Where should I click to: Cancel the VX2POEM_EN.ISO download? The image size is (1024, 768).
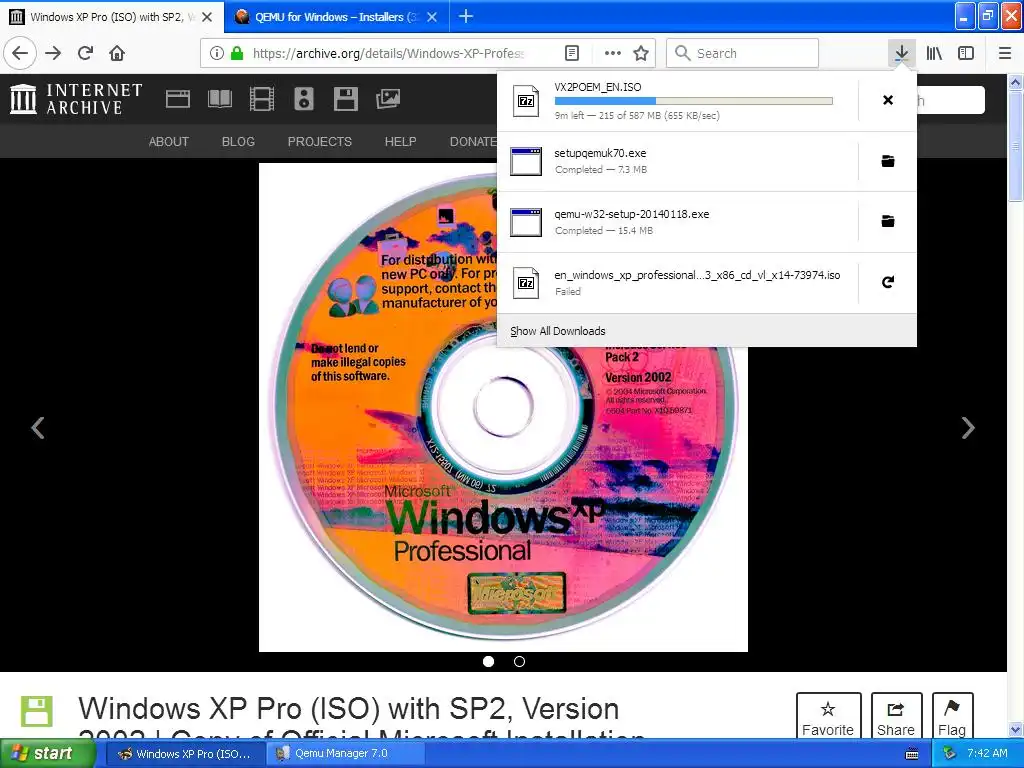click(888, 100)
